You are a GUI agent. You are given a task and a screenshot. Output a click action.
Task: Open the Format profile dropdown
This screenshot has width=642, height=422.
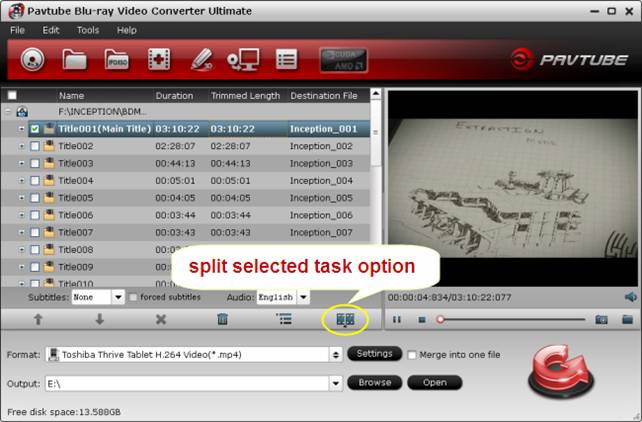pyautogui.click(x=336, y=355)
